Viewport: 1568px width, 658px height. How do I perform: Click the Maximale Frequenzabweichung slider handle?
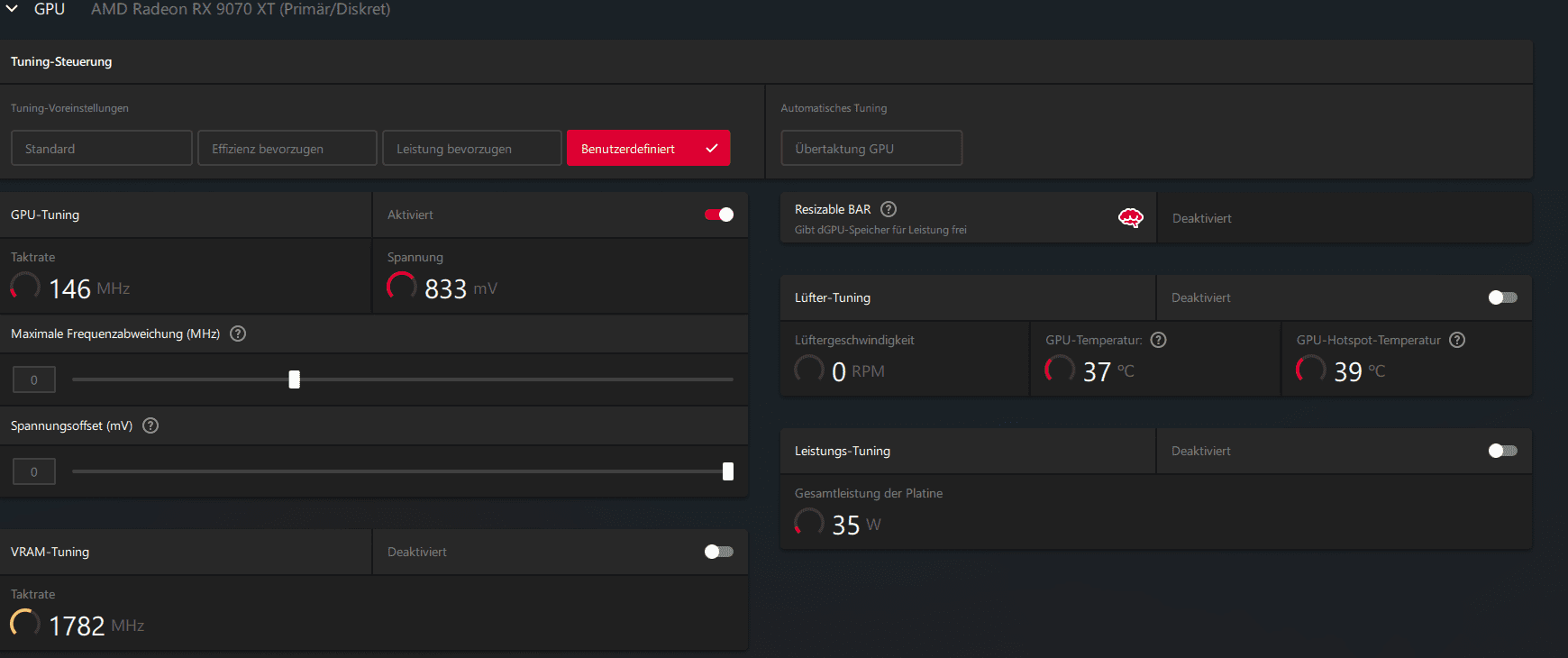pyautogui.click(x=294, y=379)
